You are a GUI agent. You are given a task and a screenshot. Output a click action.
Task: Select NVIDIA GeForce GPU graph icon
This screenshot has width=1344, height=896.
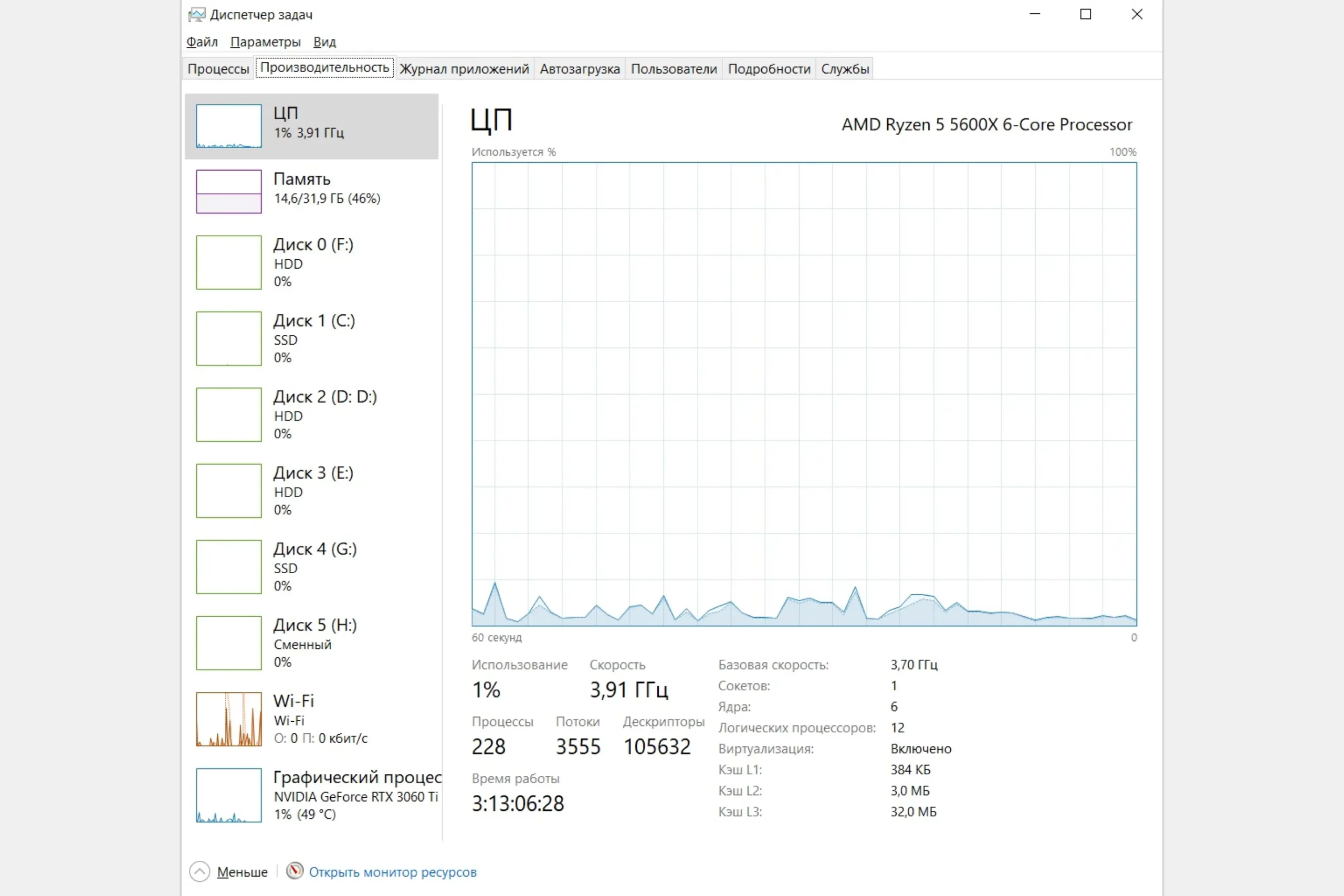(x=228, y=795)
